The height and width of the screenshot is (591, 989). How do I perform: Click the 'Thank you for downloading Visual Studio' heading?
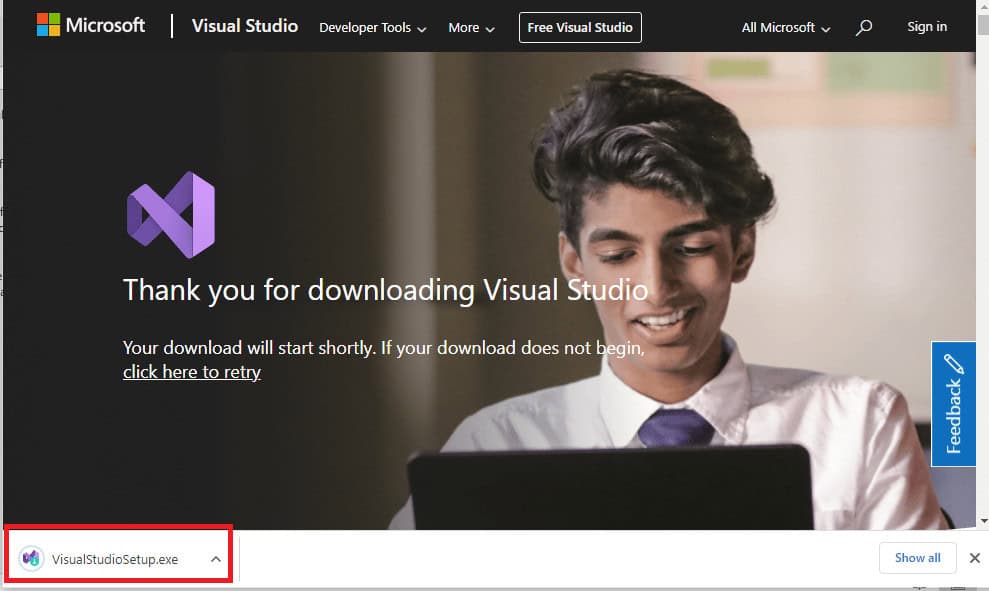tap(385, 290)
